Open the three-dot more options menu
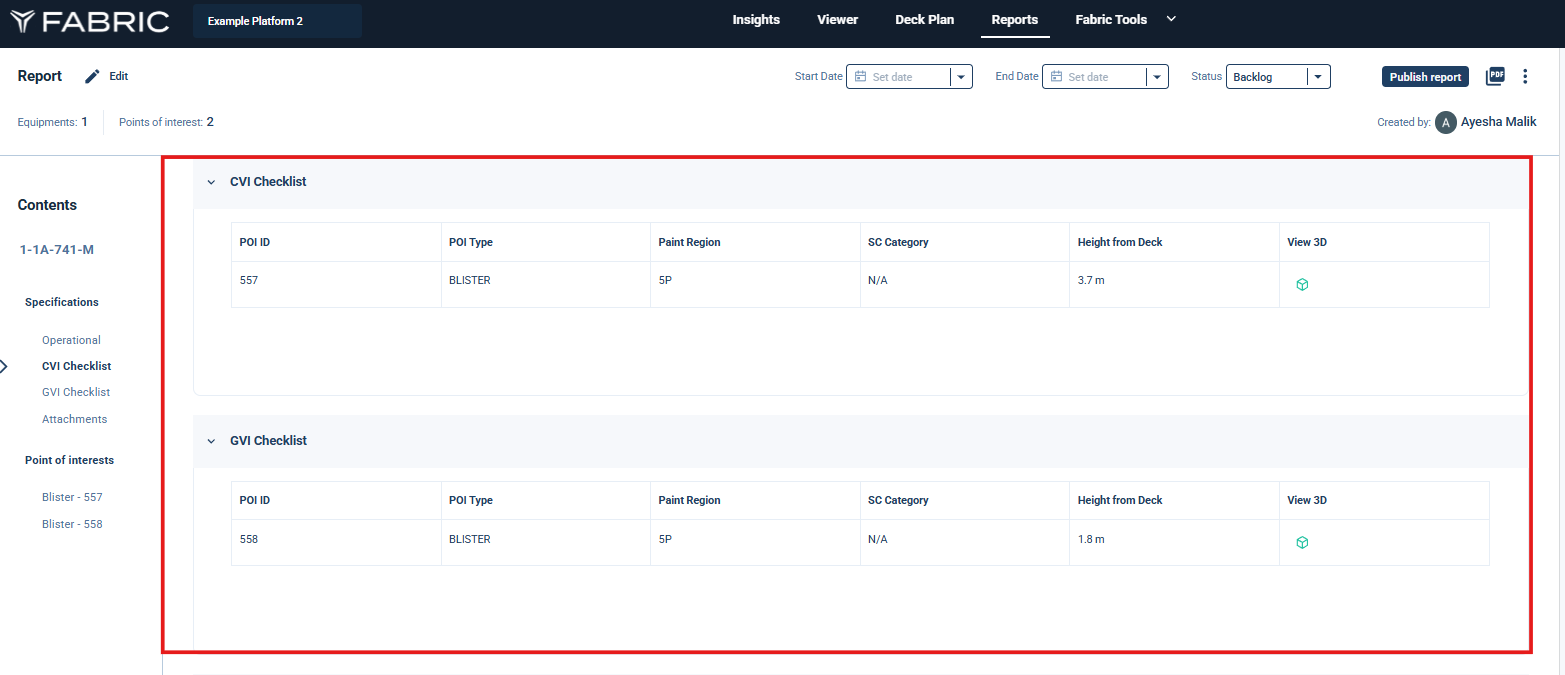Viewport: 1565px width, 675px height. click(1525, 76)
